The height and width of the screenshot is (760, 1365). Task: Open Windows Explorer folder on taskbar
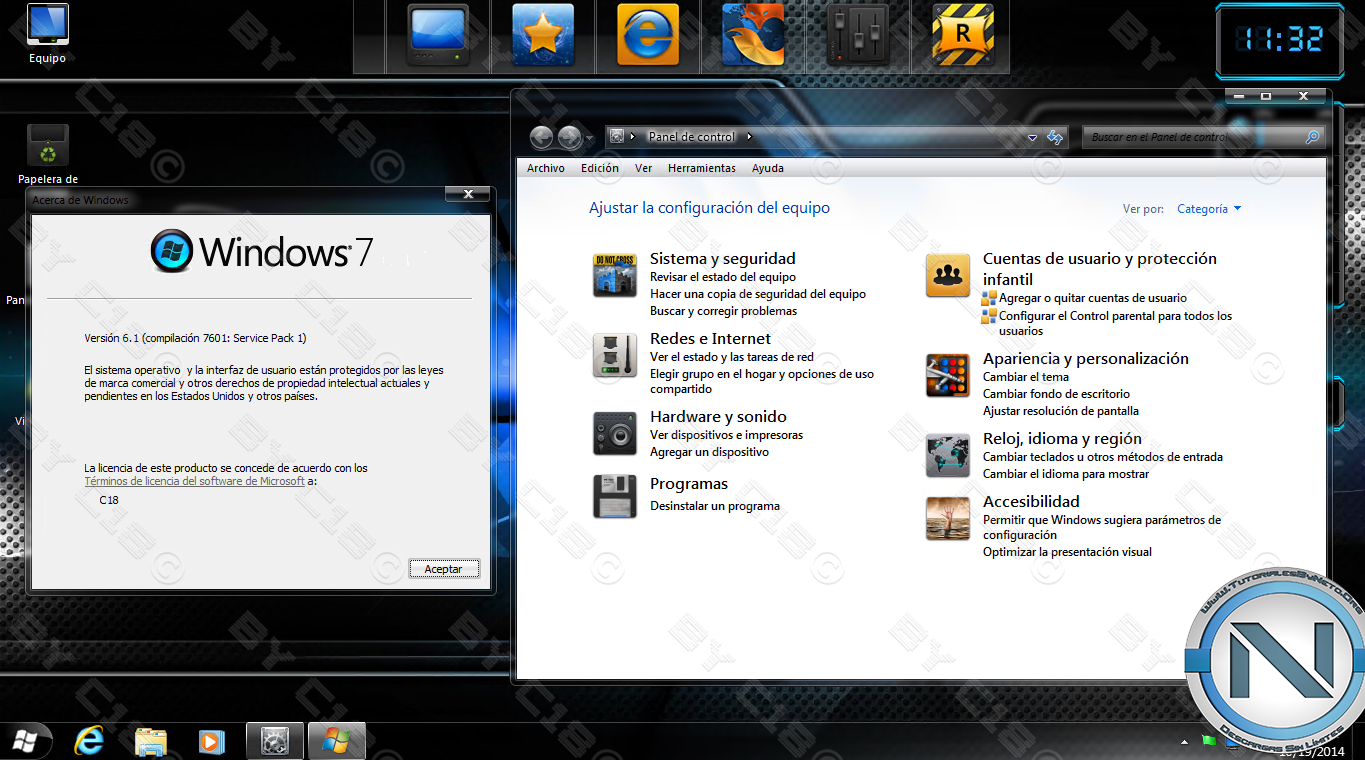click(x=150, y=741)
